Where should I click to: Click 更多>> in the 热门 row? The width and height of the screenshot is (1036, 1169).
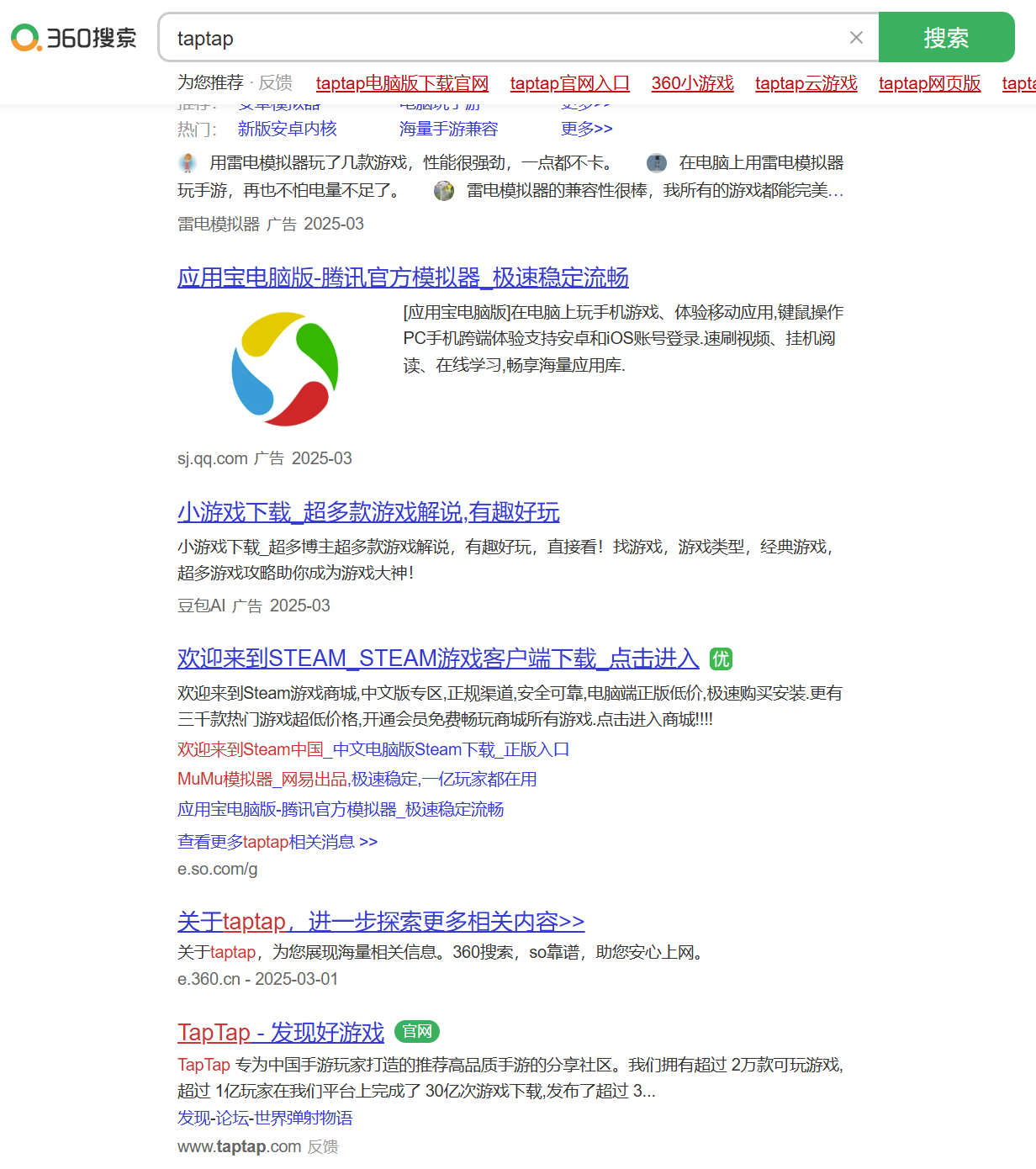(x=586, y=129)
